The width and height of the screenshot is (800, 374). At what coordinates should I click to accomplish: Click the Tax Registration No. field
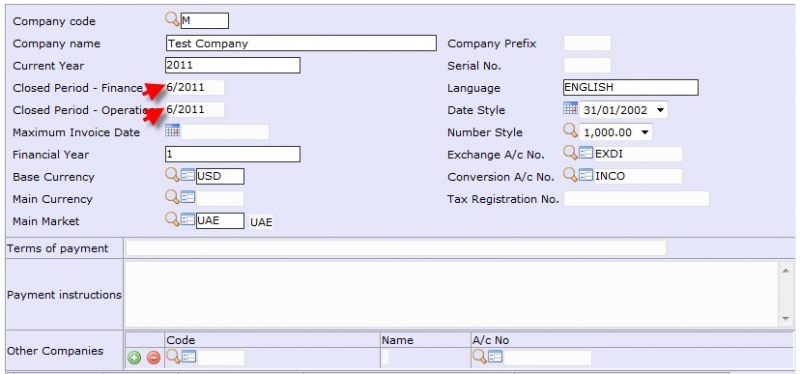[636, 199]
